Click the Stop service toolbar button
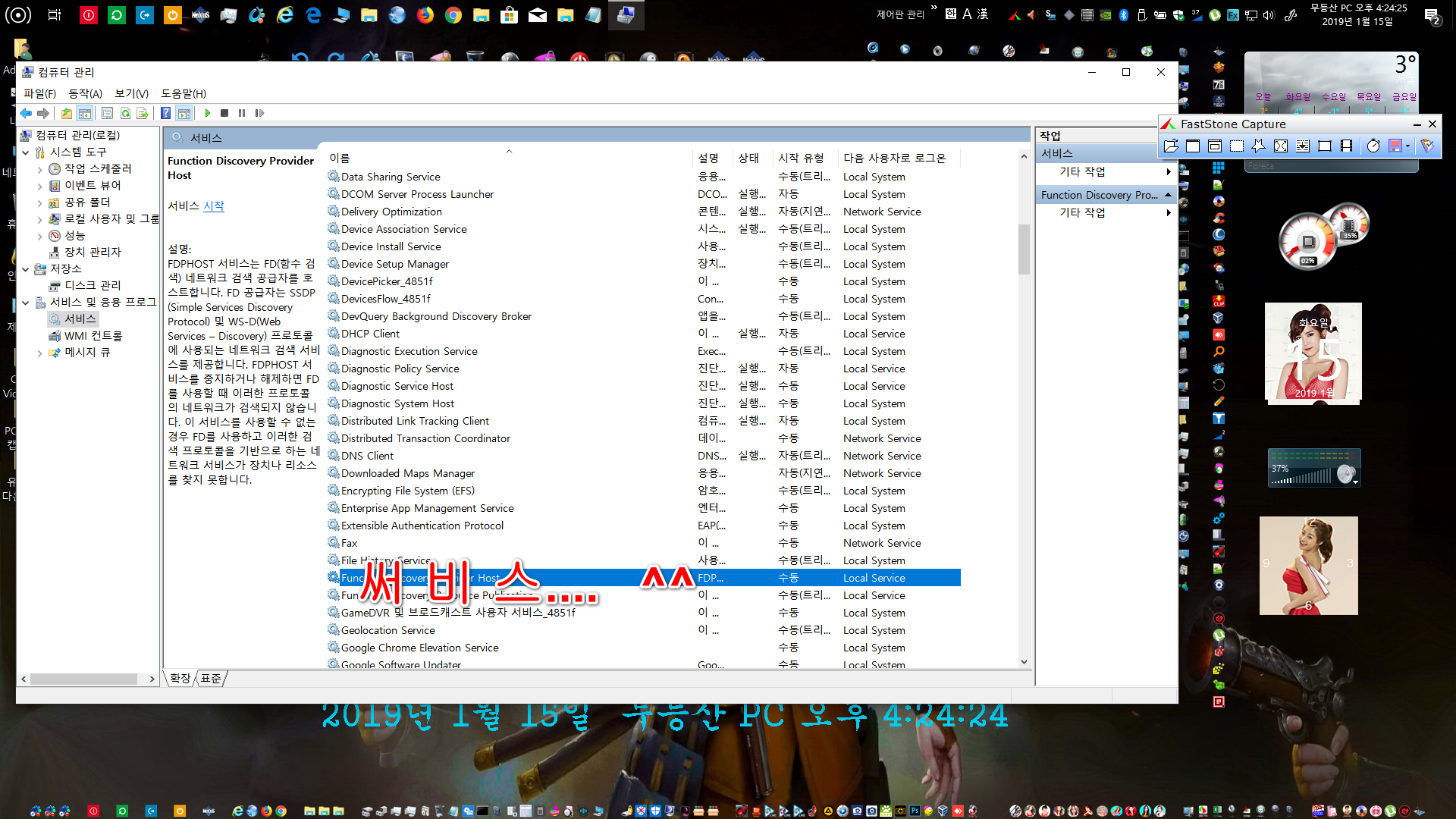 click(x=224, y=113)
